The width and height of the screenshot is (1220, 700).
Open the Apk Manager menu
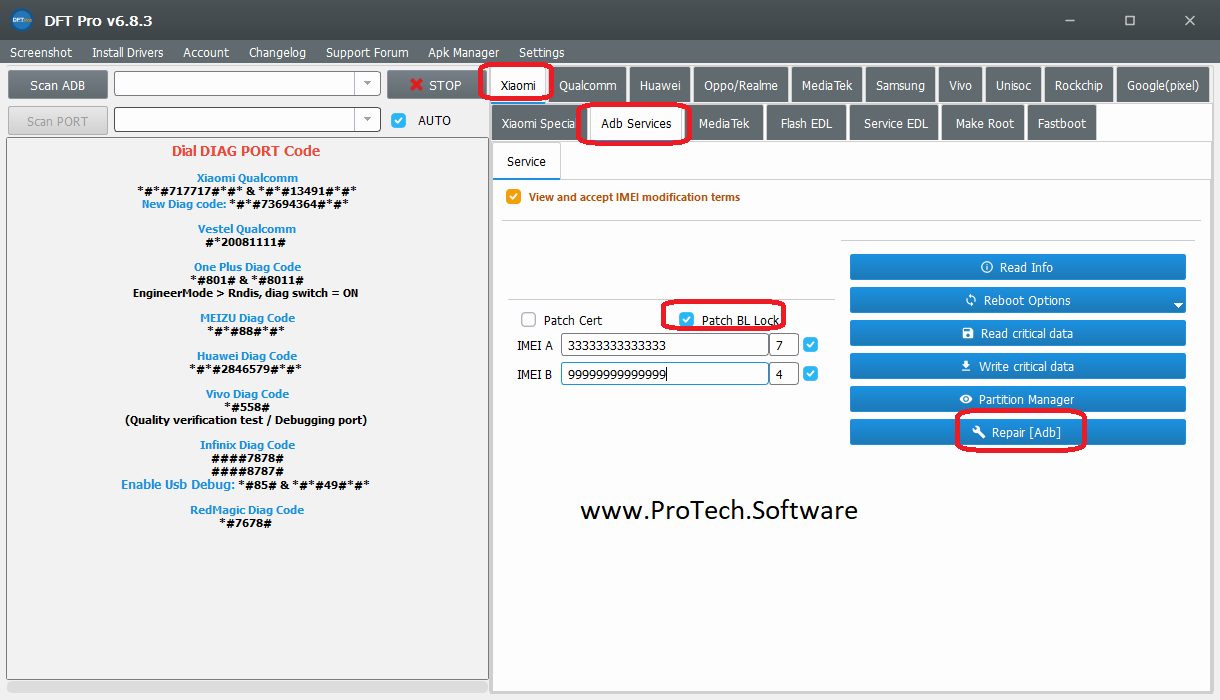(x=464, y=52)
